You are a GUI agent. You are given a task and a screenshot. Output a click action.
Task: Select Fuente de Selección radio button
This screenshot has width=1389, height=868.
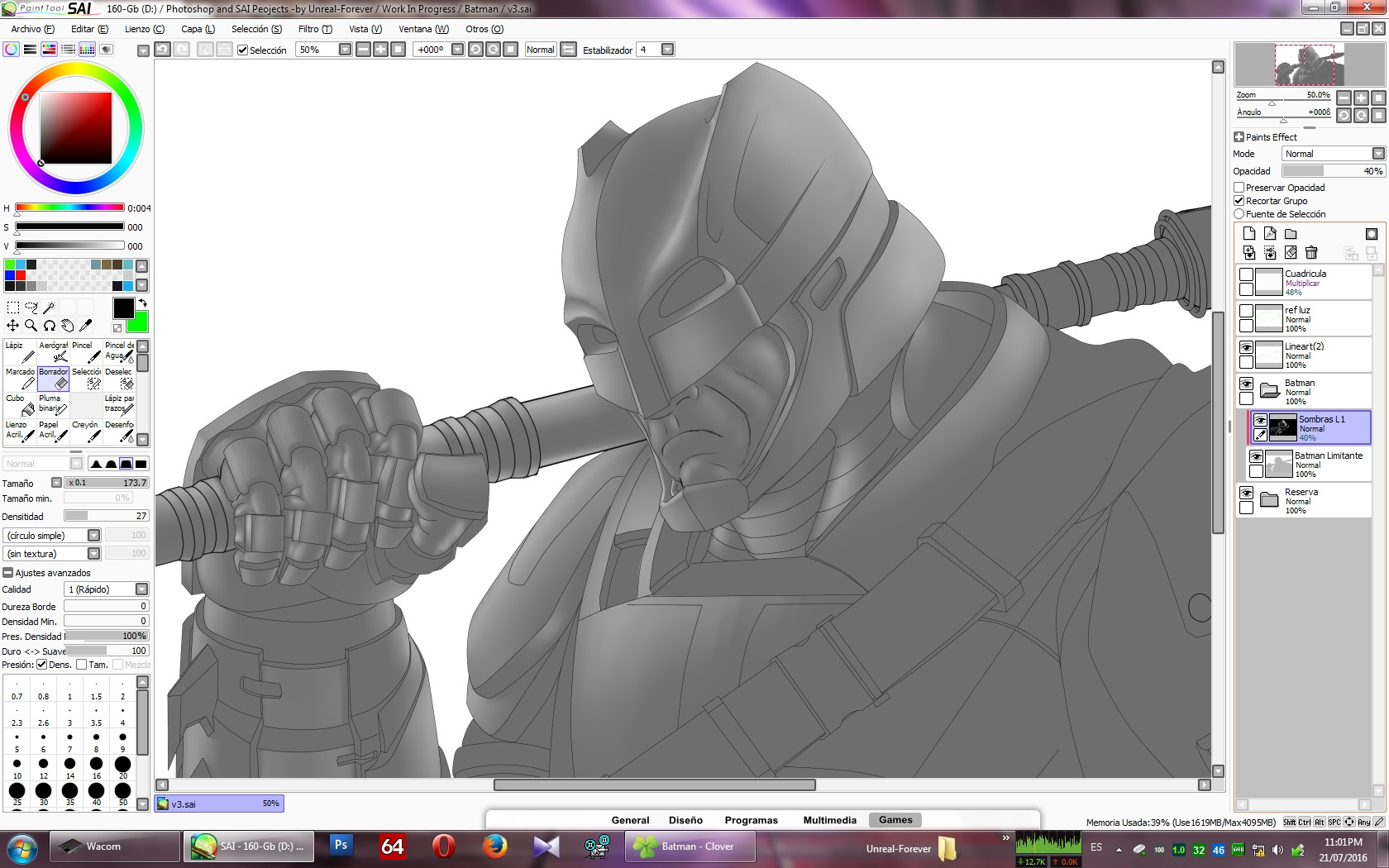[x=1239, y=214]
